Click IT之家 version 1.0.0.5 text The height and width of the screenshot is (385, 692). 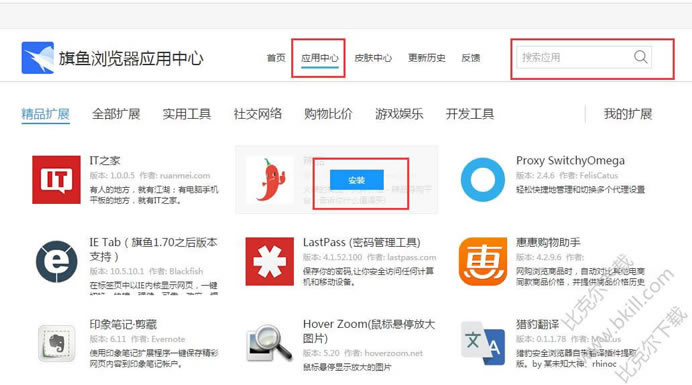112,176
